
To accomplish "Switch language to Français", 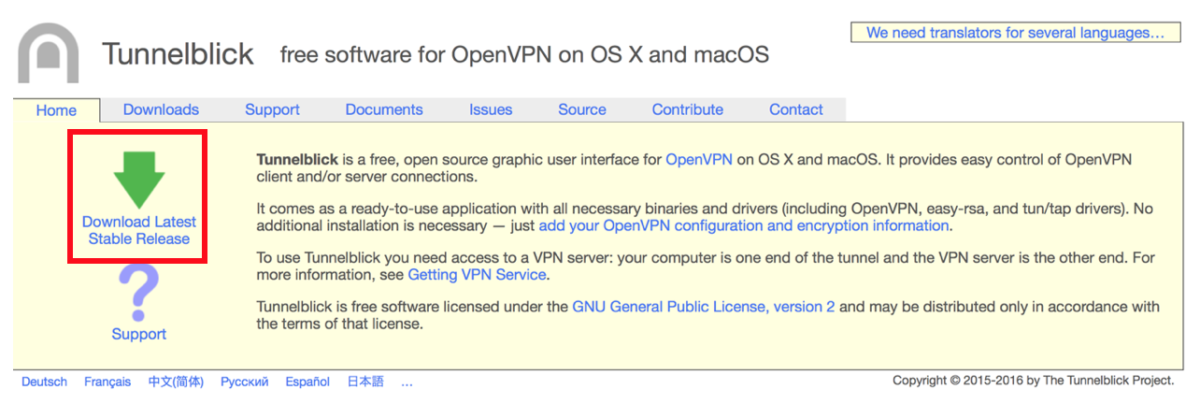I will 107,382.
